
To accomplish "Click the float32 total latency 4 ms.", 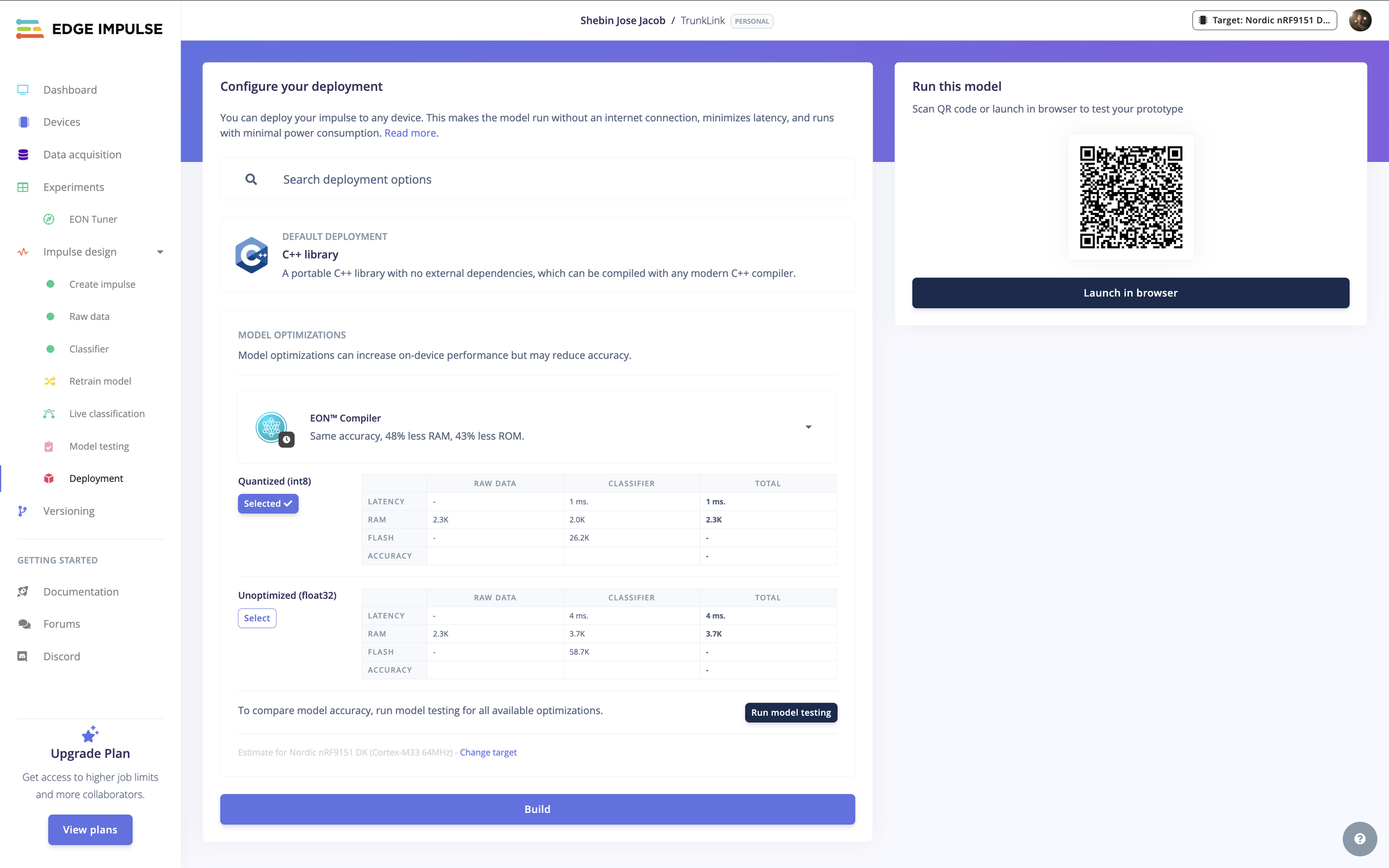I will [x=715, y=616].
